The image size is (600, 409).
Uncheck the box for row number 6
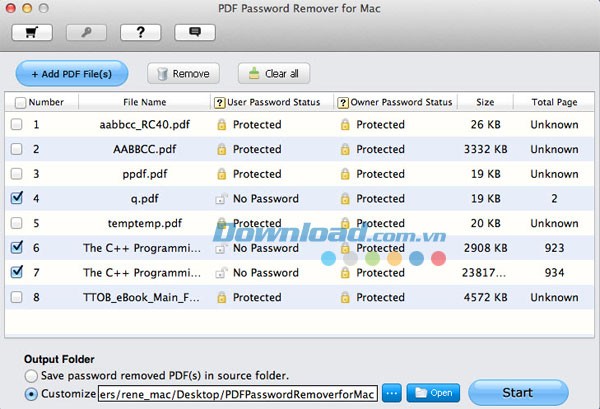[17, 247]
